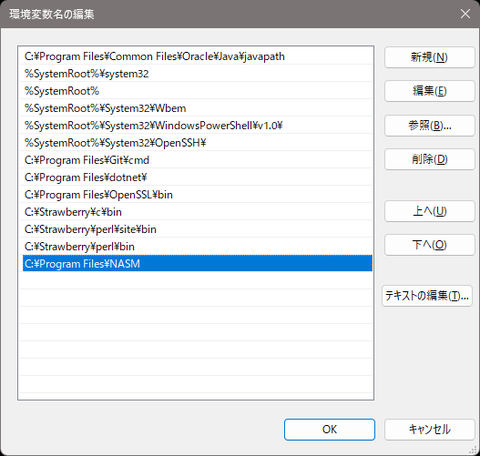Select the System32\Wbem entry
The width and height of the screenshot is (480, 456).
[x=196, y=108]
